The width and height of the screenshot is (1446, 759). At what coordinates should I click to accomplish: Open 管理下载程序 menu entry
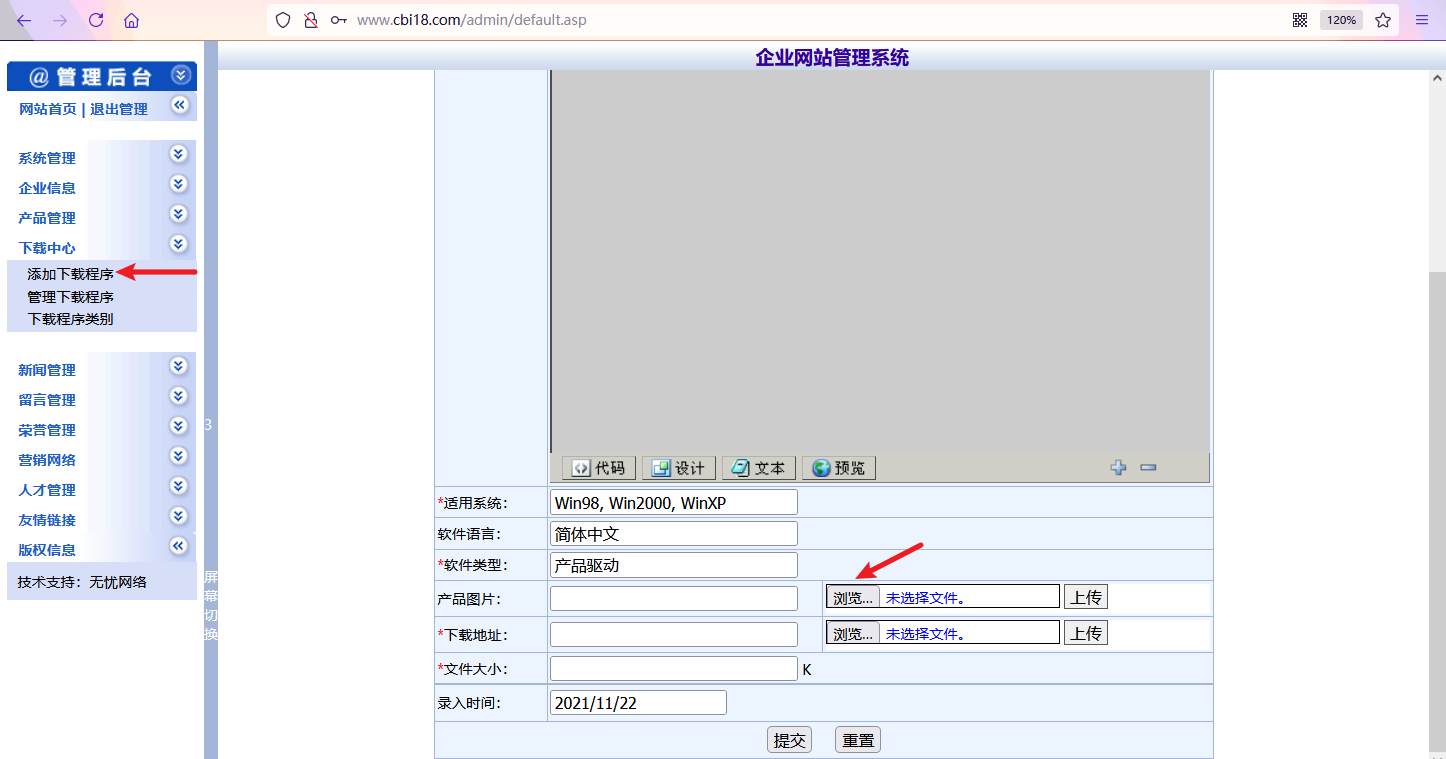[x=70, y=297]
